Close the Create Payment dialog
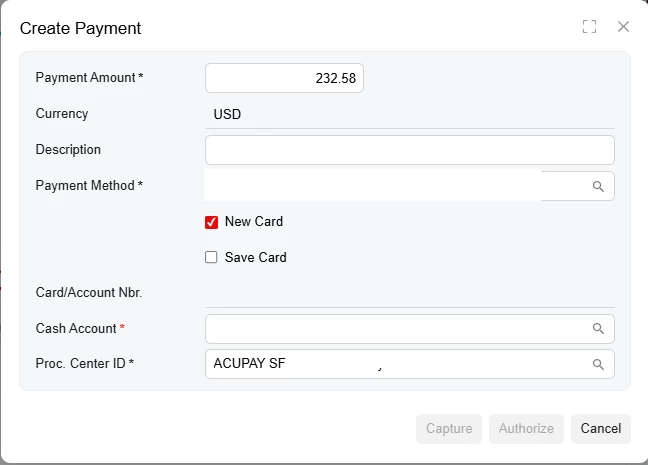The width and height of the screenshot is (648, 465). [x=623, y=27]
